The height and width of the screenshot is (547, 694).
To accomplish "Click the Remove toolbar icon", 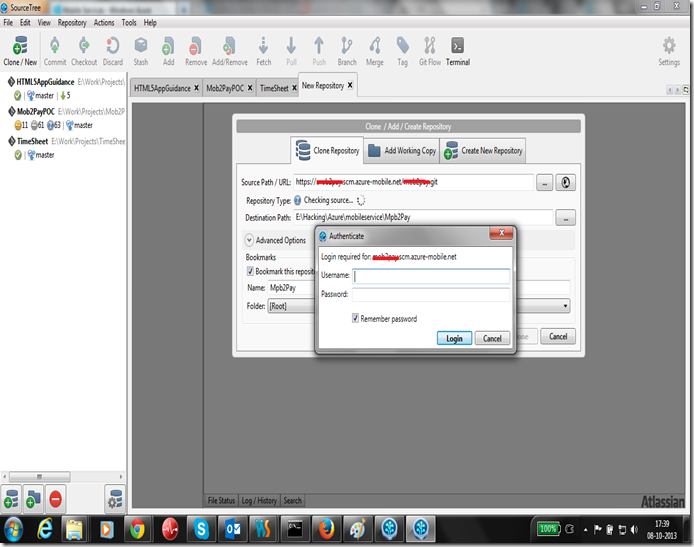I will tap(196, 50).
